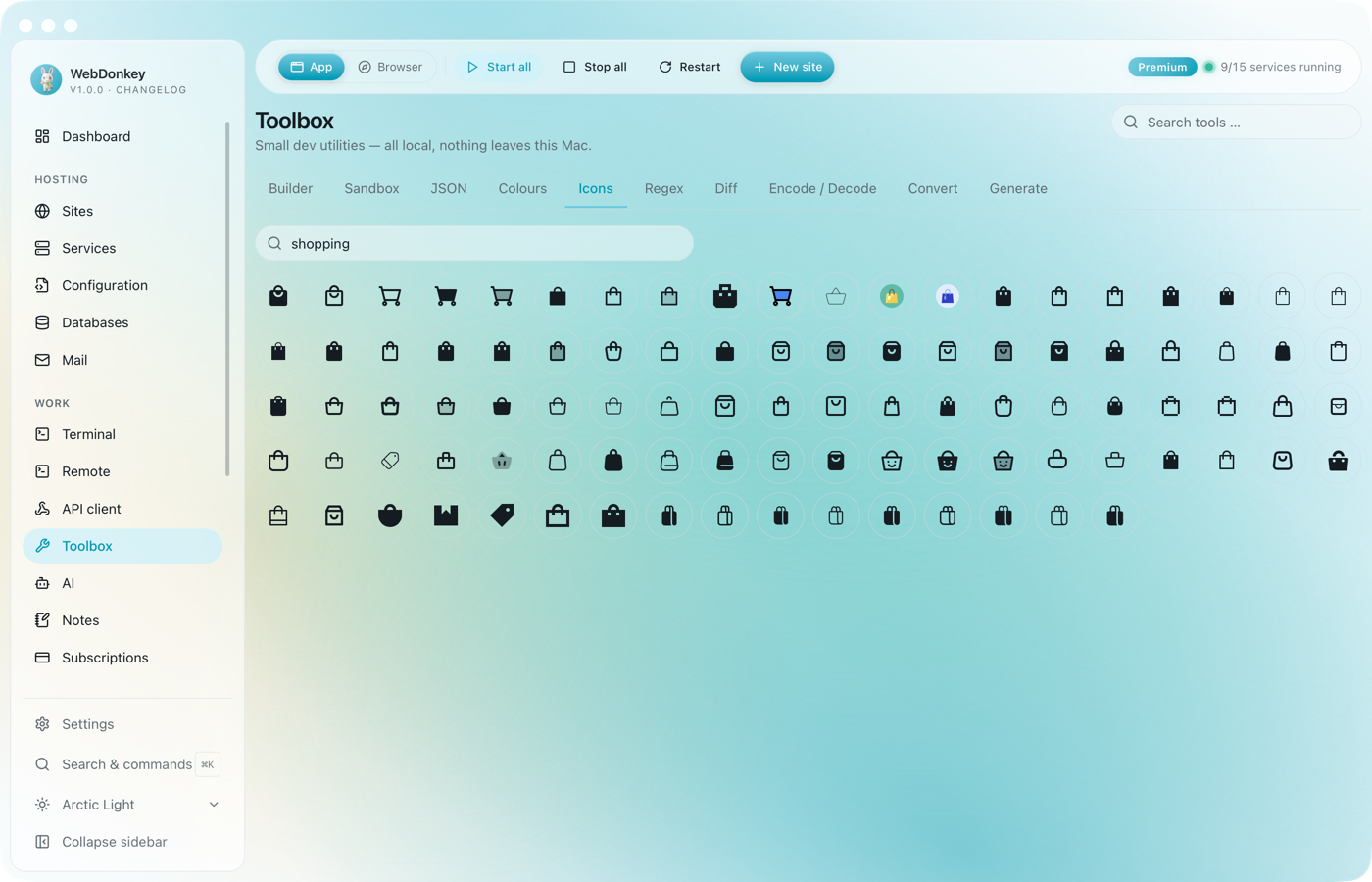This screenshot has width=1372, height=882.
Task: Open the API client
Action: (x=122, y=509)
